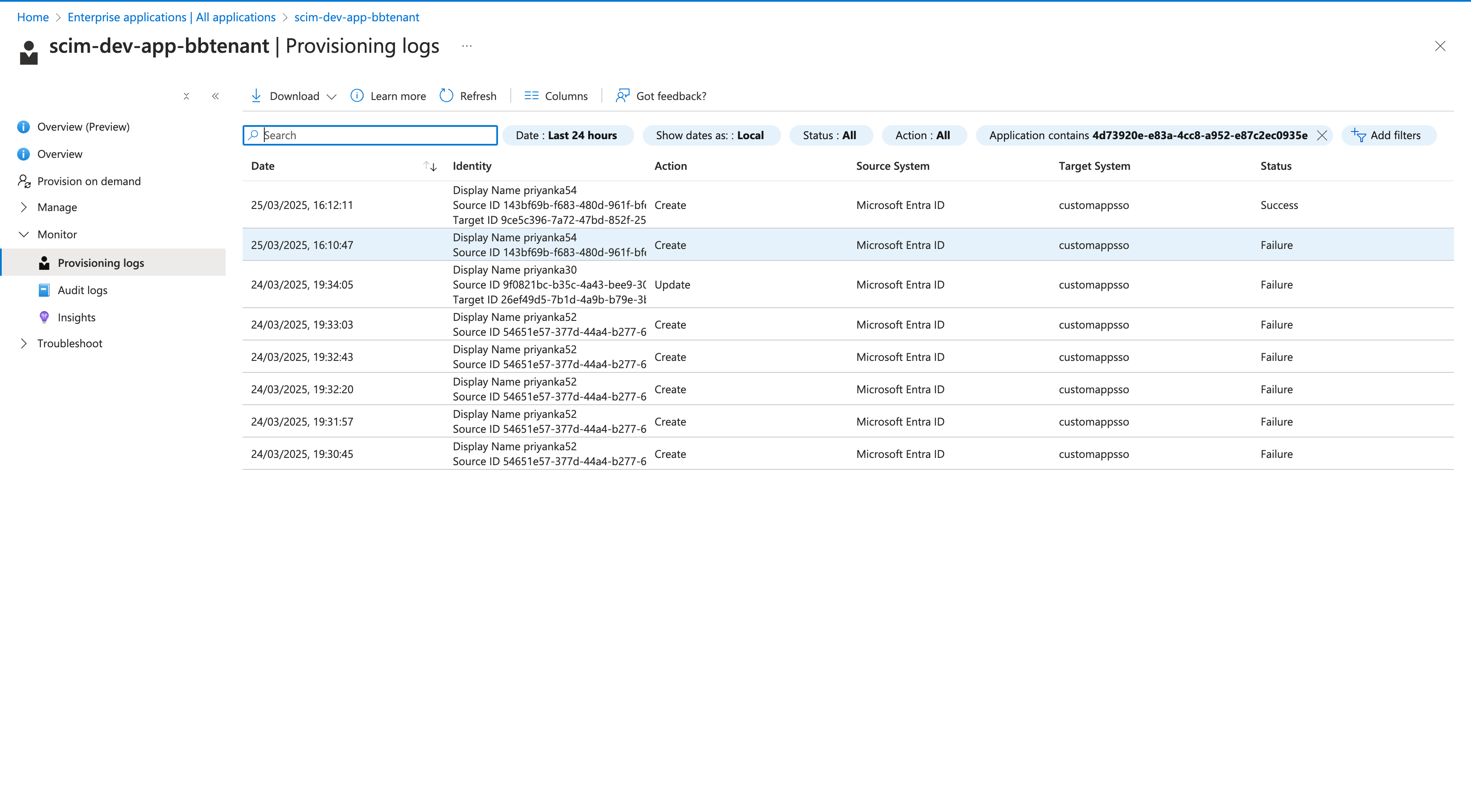
Task: Click into the Search input field
Action: point(377,135)
